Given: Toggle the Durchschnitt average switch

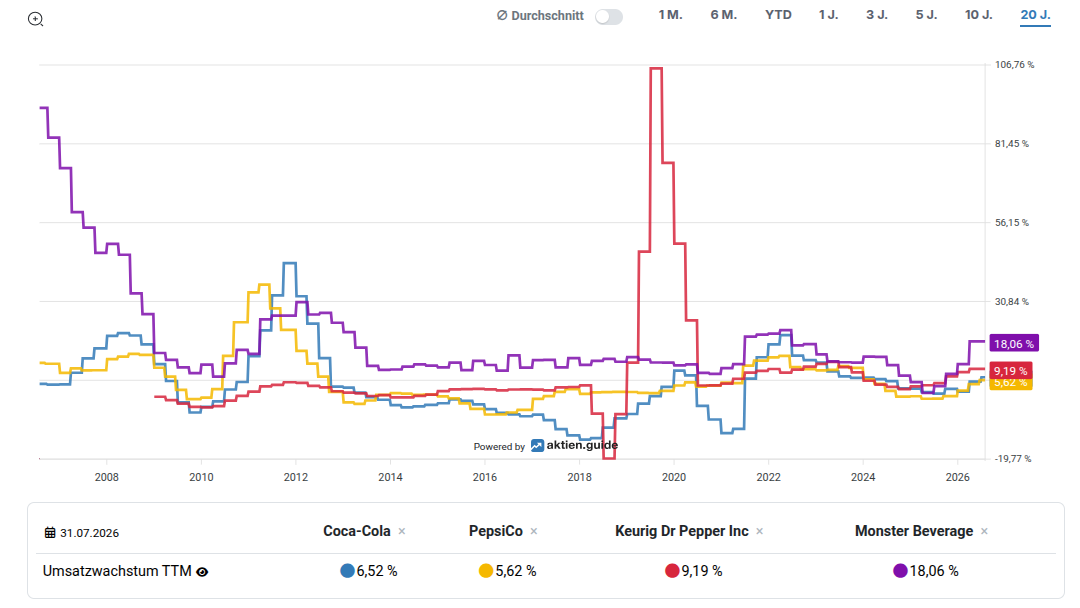Looking at the screenshot, I should (609, 17).
